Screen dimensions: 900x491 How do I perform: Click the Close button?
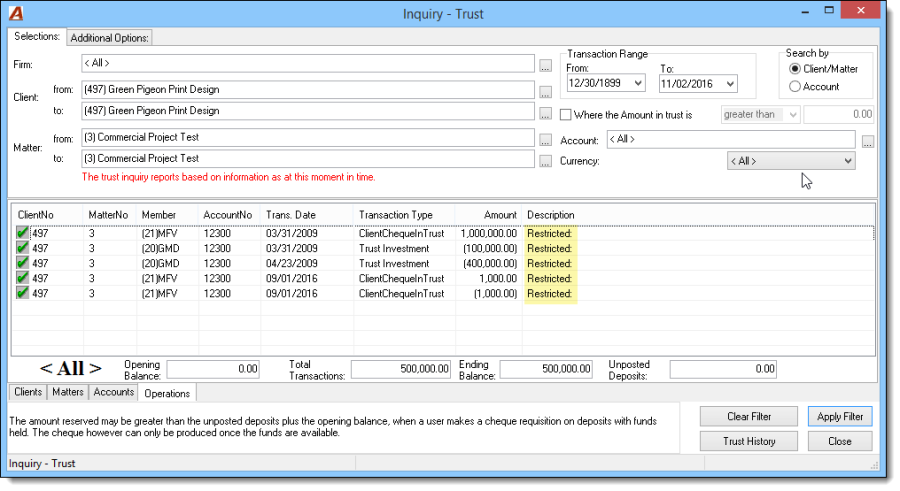[x=840, y=441]
